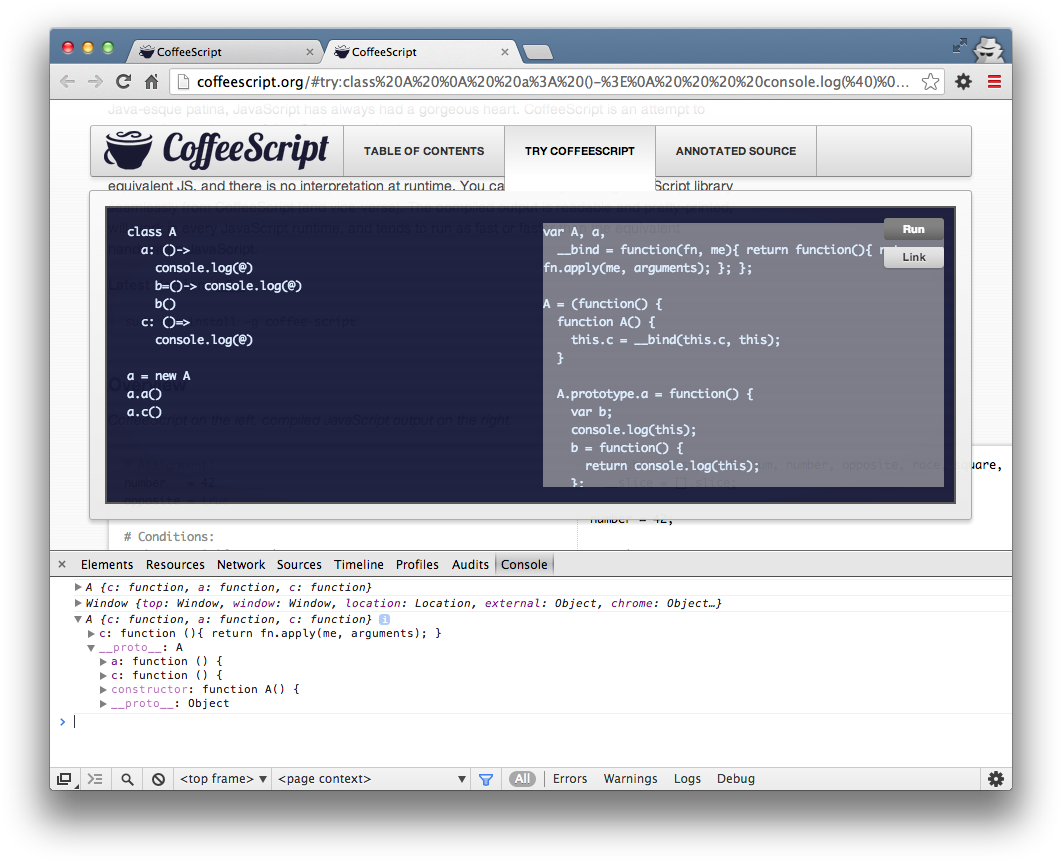This screenshot has height=861, width=1061.
Task: Focus the address bar URL
Action: 553,82
